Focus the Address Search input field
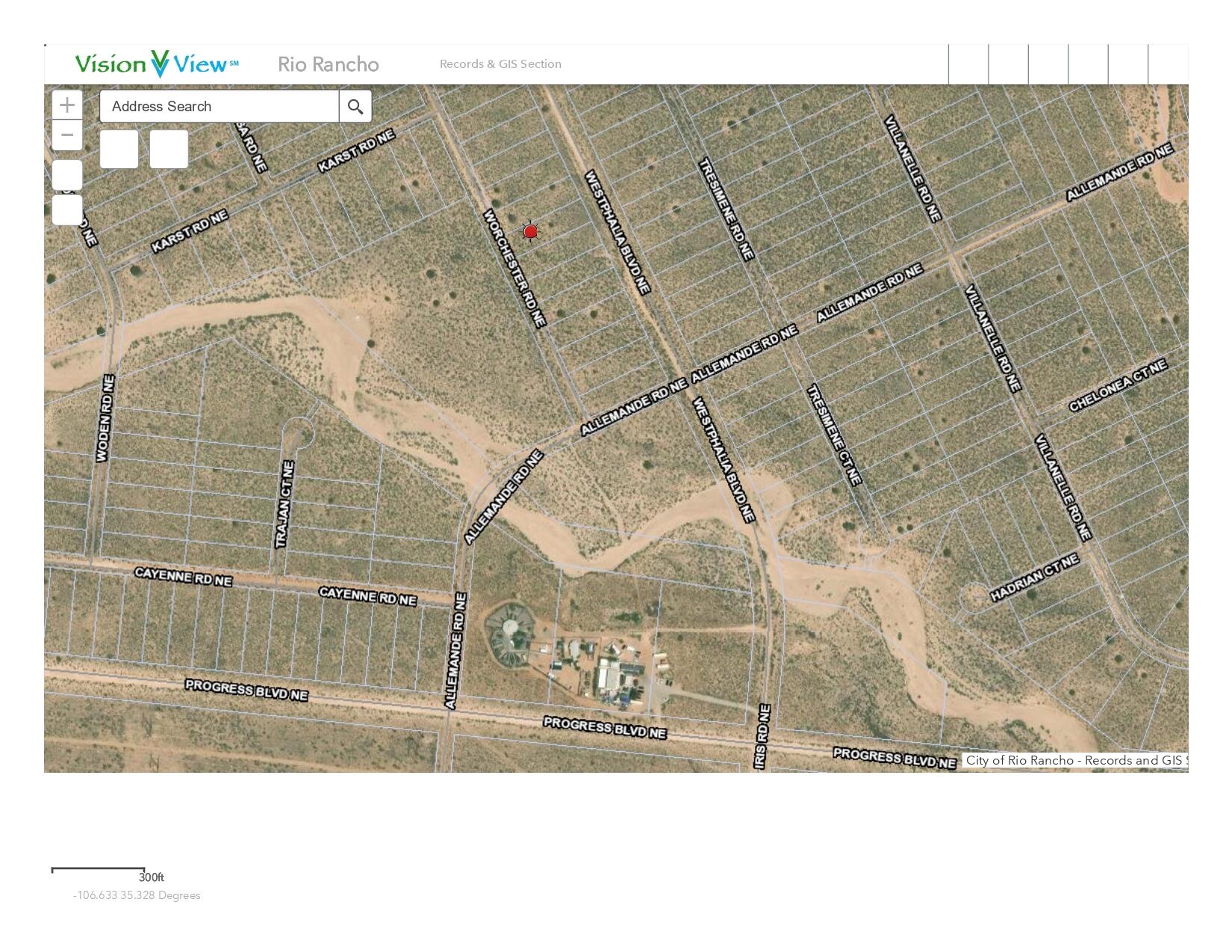 click(x=219, y=107)
